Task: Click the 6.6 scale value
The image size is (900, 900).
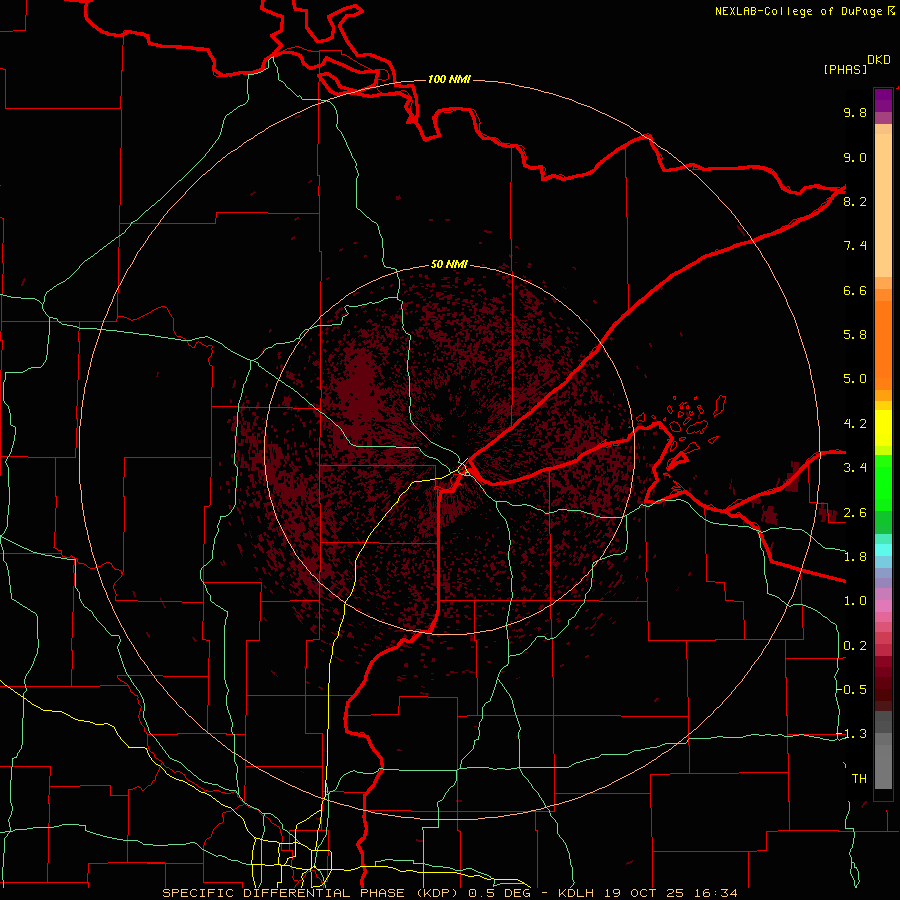Action: [855, 290]
